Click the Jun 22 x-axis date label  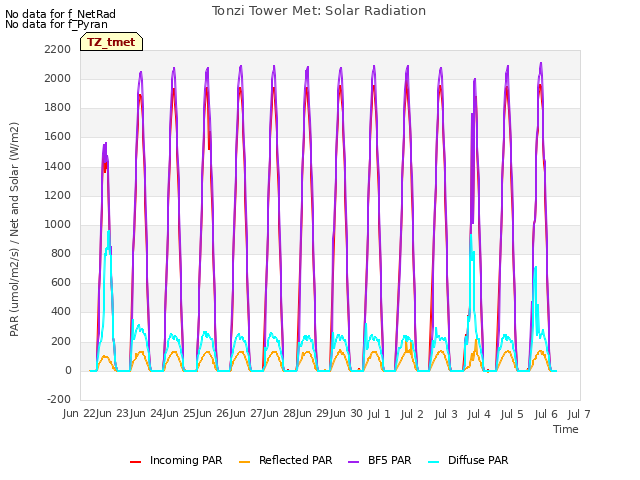point(80,414)
